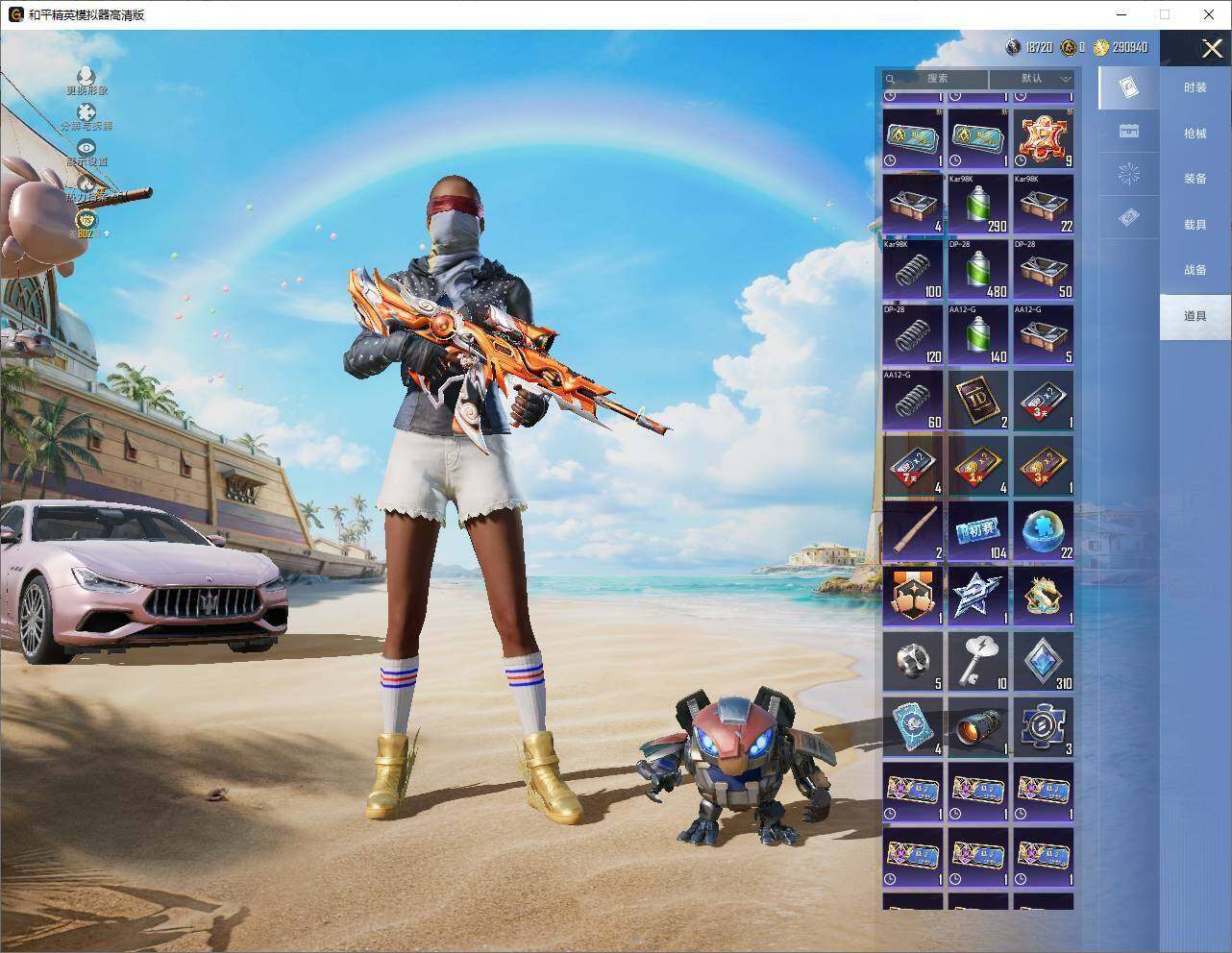The image size is (1232, 953).
Task: Click the gold badge showing 802
Action: pos(86,224)
